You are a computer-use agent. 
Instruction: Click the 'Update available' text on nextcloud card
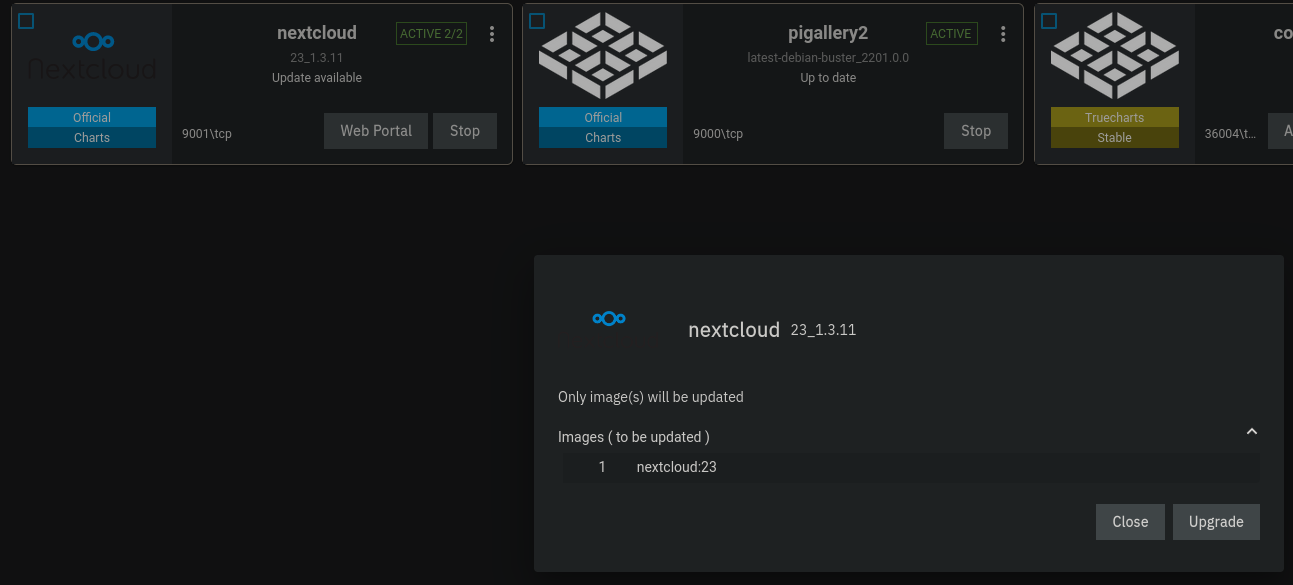click(317, 78)
